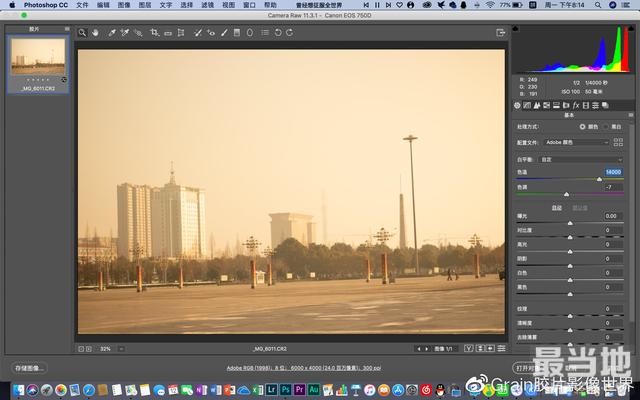Open the 配置文件 profile dropdown

[x=576, y=142]
